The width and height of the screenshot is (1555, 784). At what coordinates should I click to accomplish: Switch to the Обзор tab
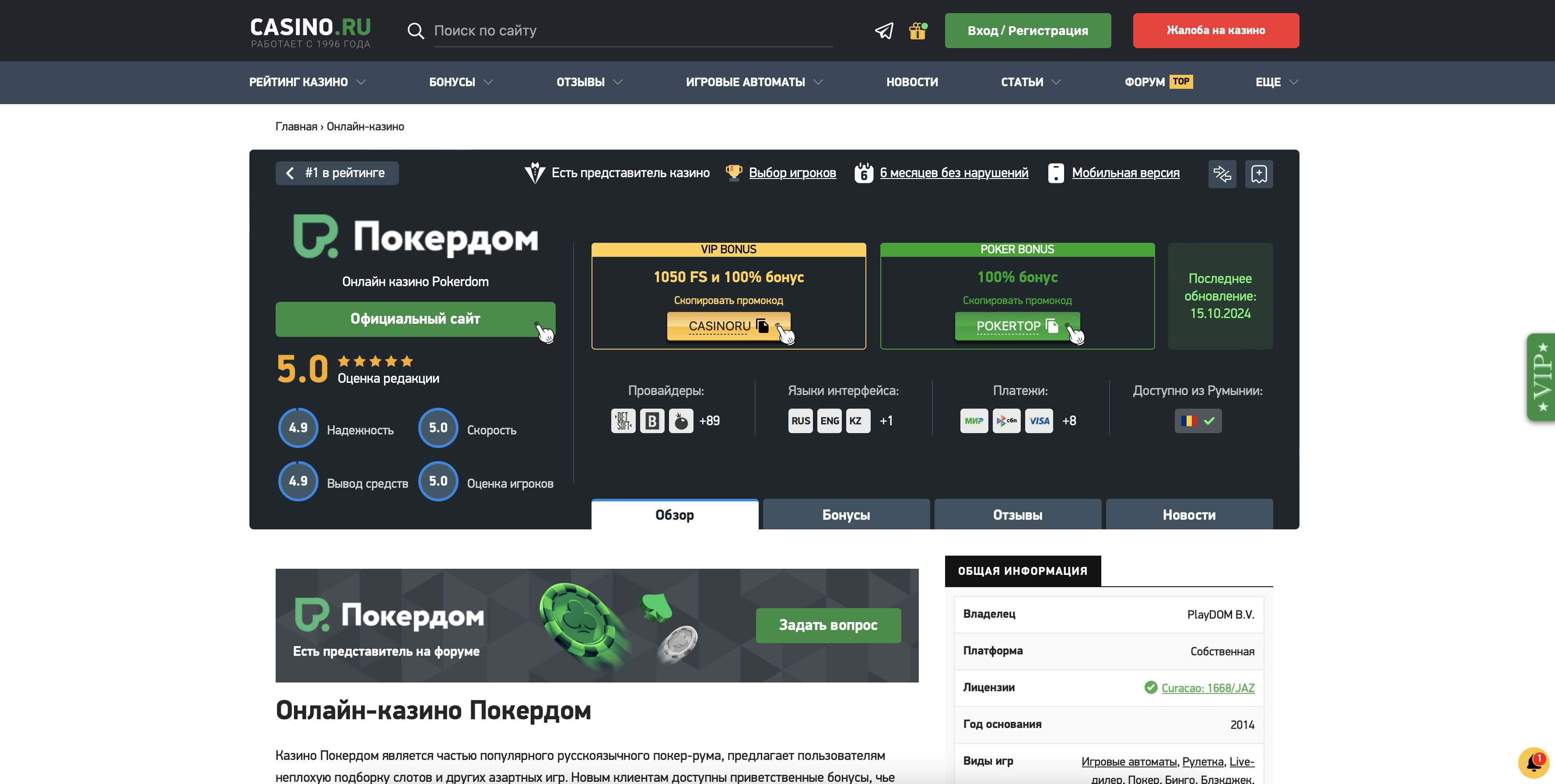(x=675, y=514)
